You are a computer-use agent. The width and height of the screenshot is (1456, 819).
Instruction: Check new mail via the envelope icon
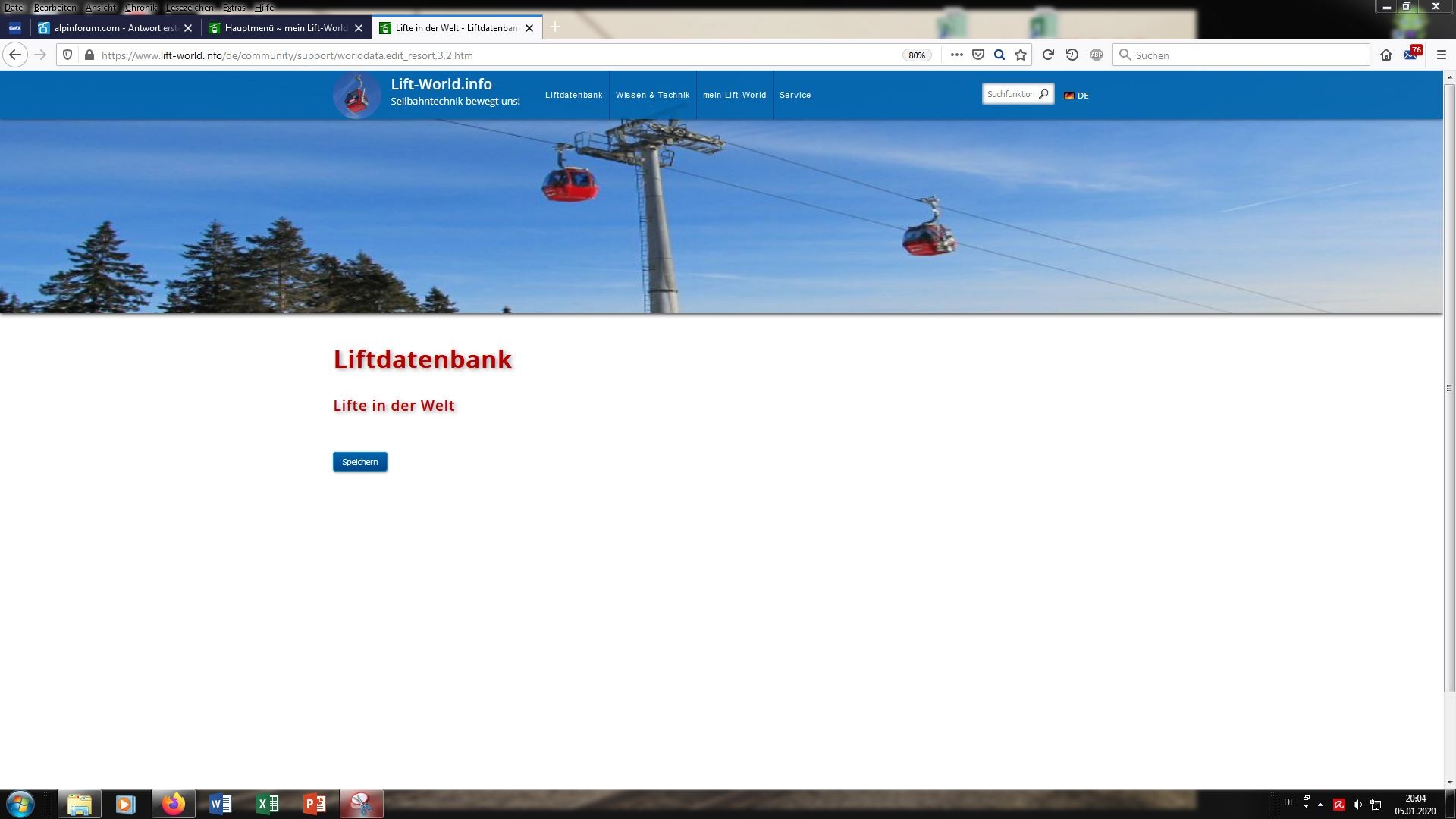point(1409,55)
